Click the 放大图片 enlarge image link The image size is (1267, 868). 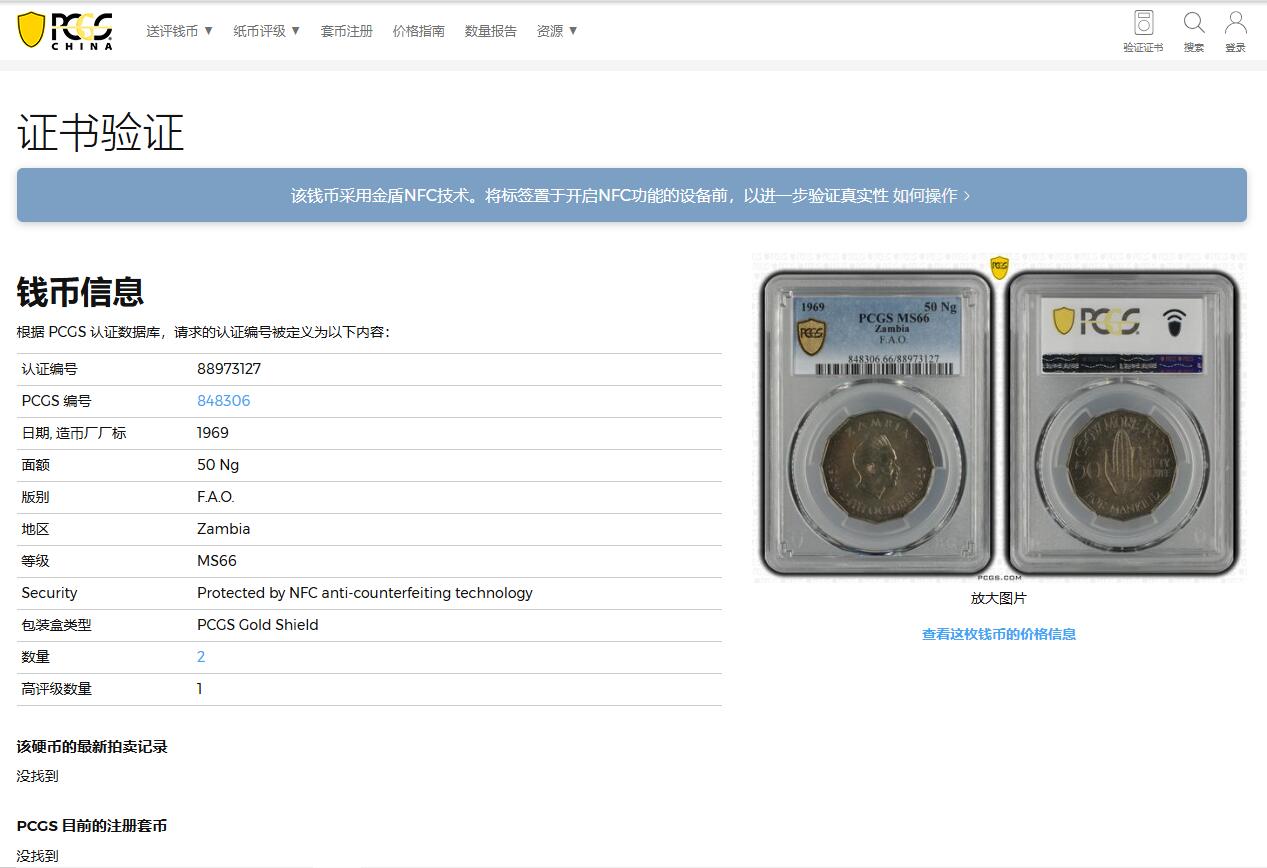pos(999,598)
